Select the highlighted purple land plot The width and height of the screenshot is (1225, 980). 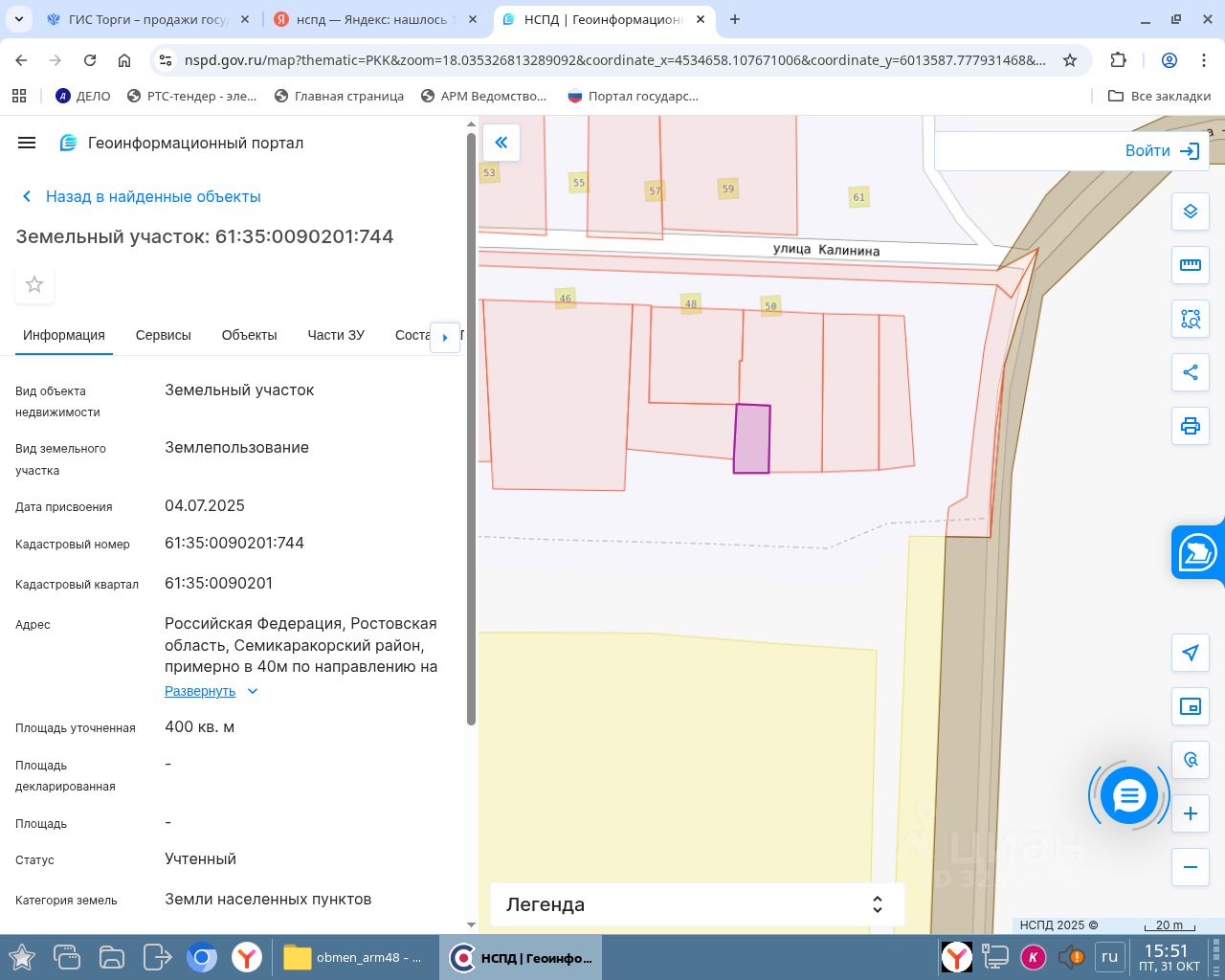(x=751, y=438)
